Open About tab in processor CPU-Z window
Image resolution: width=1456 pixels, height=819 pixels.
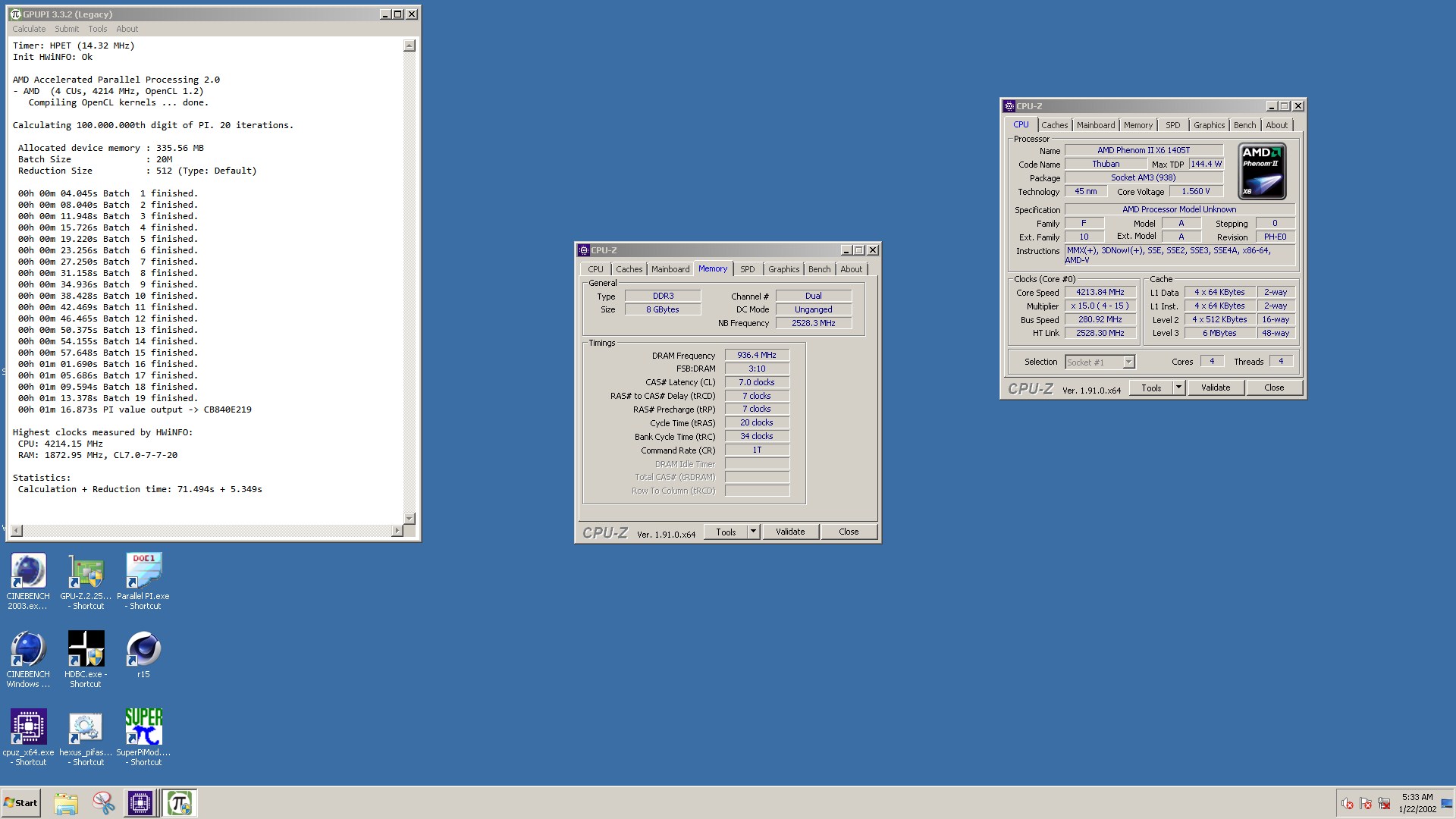tap(1277, 125)
